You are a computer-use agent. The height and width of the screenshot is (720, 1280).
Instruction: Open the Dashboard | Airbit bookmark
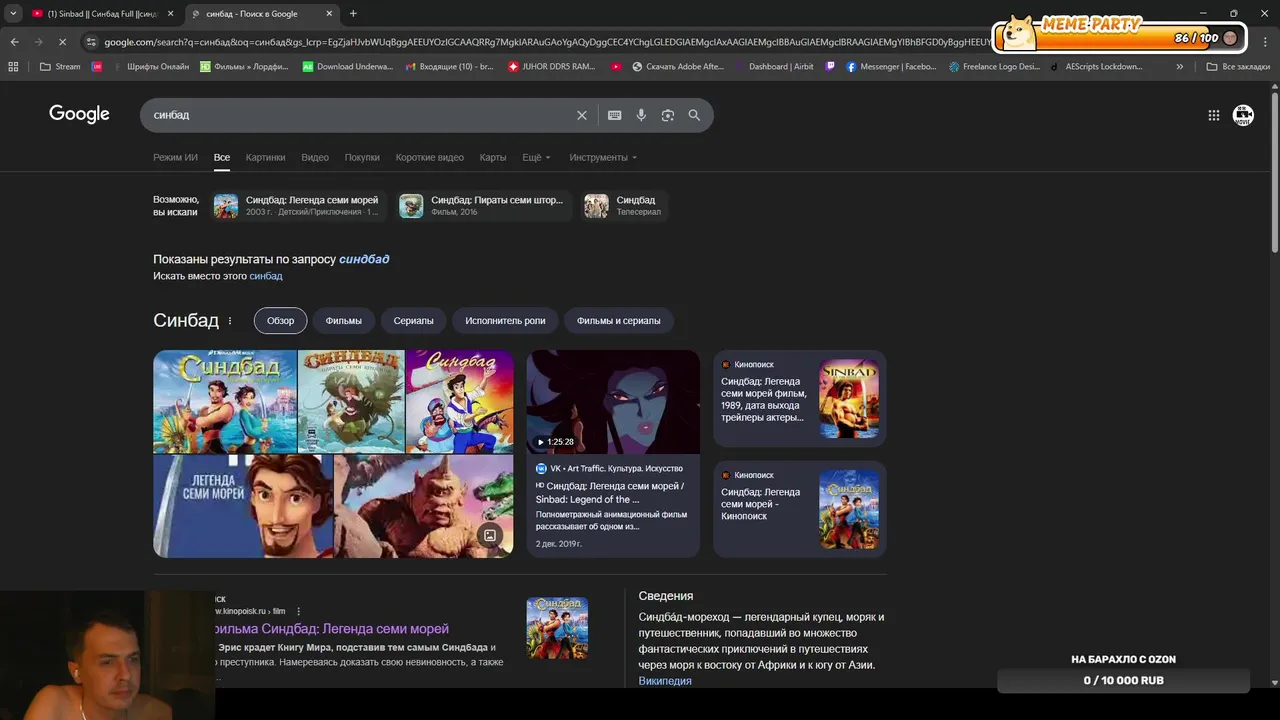773,67
